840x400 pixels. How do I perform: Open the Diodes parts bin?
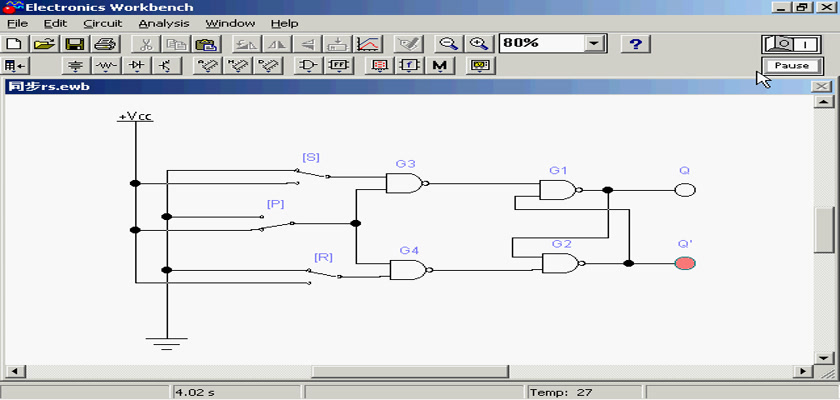point(137,66)
